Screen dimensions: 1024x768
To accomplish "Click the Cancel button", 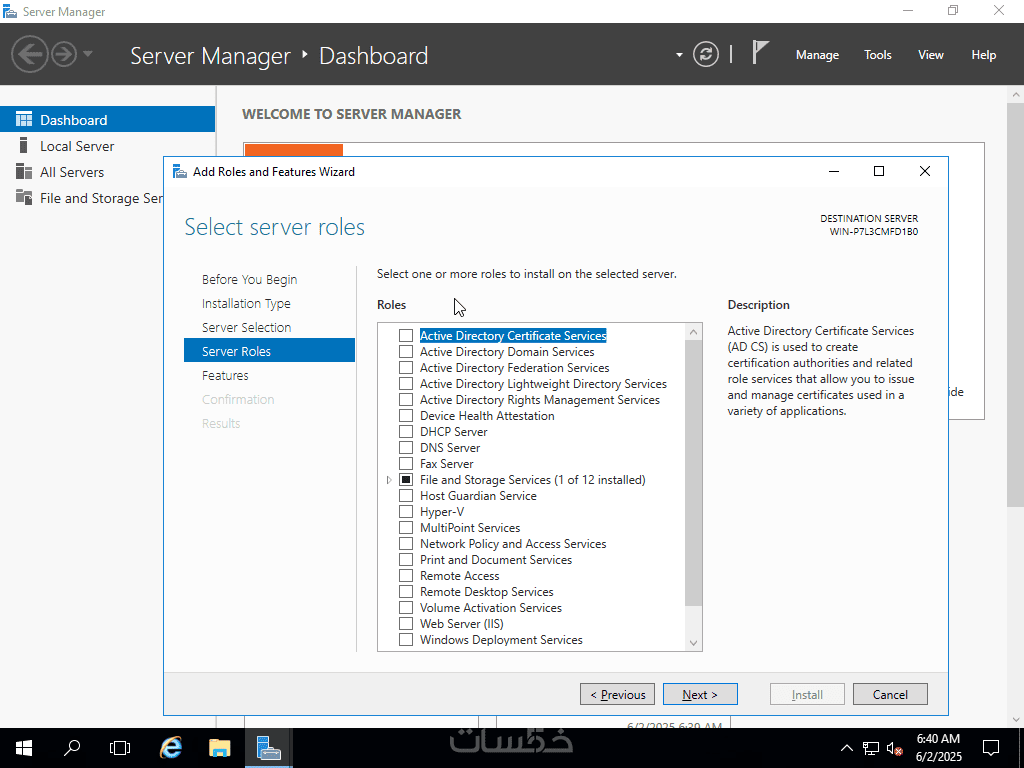I will (890, 694).
